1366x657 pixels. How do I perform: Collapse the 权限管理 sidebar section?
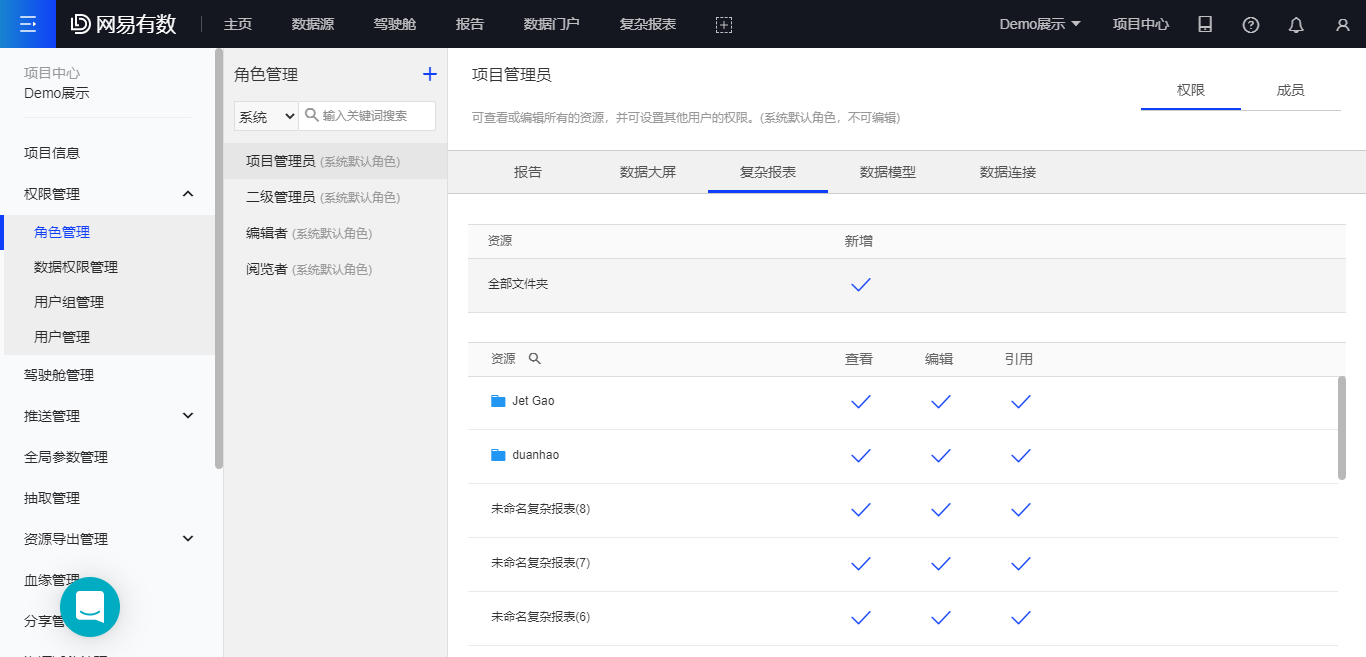[x=188, y=194]
